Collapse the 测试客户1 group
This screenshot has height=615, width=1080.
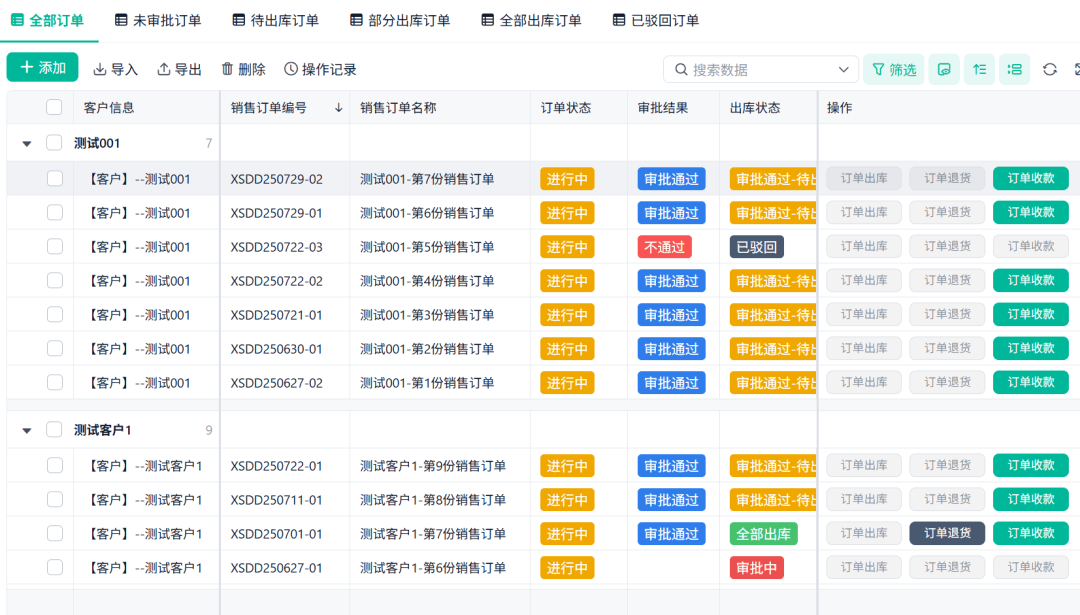27,430
